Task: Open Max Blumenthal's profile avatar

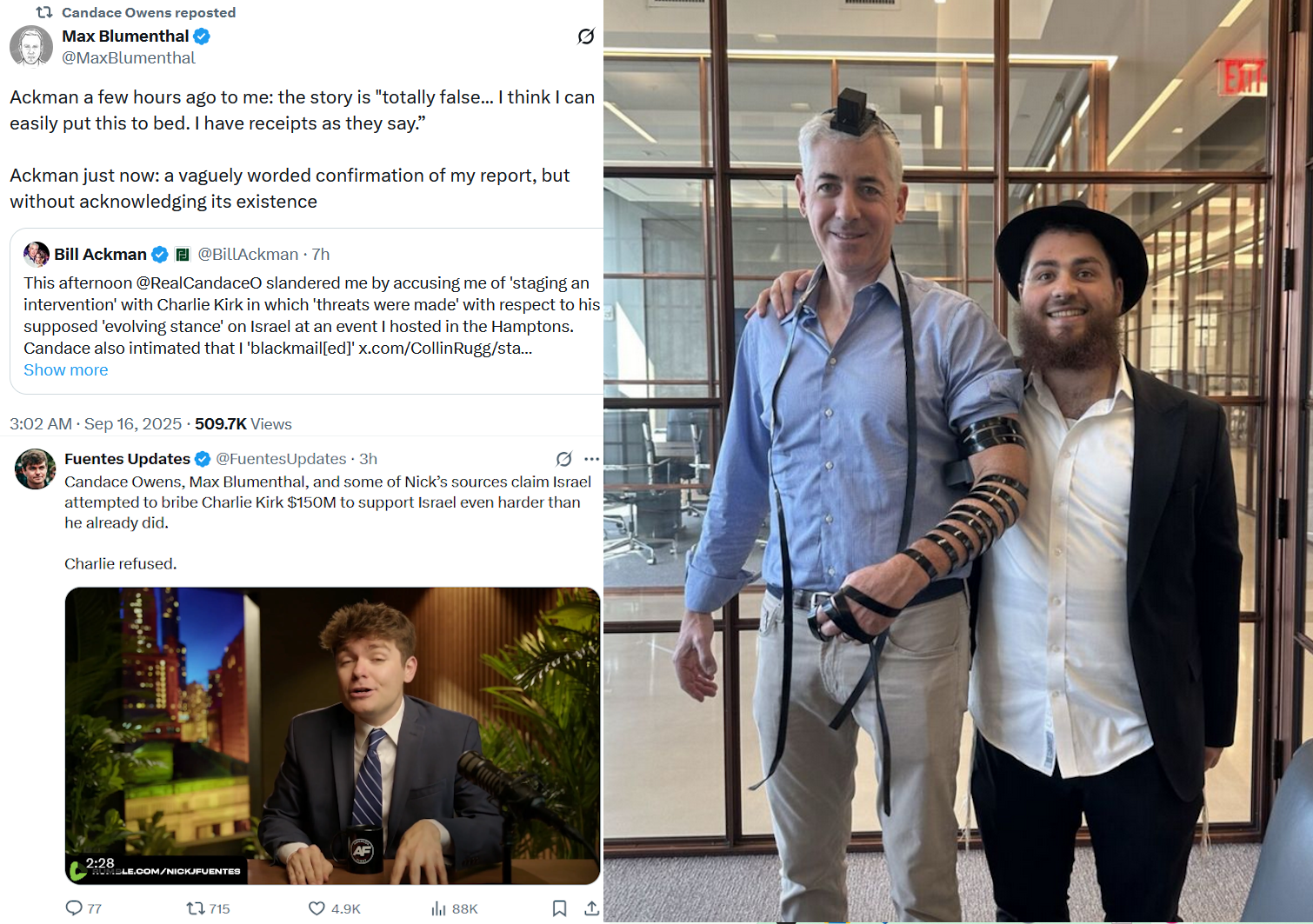Action: [31, 46]
